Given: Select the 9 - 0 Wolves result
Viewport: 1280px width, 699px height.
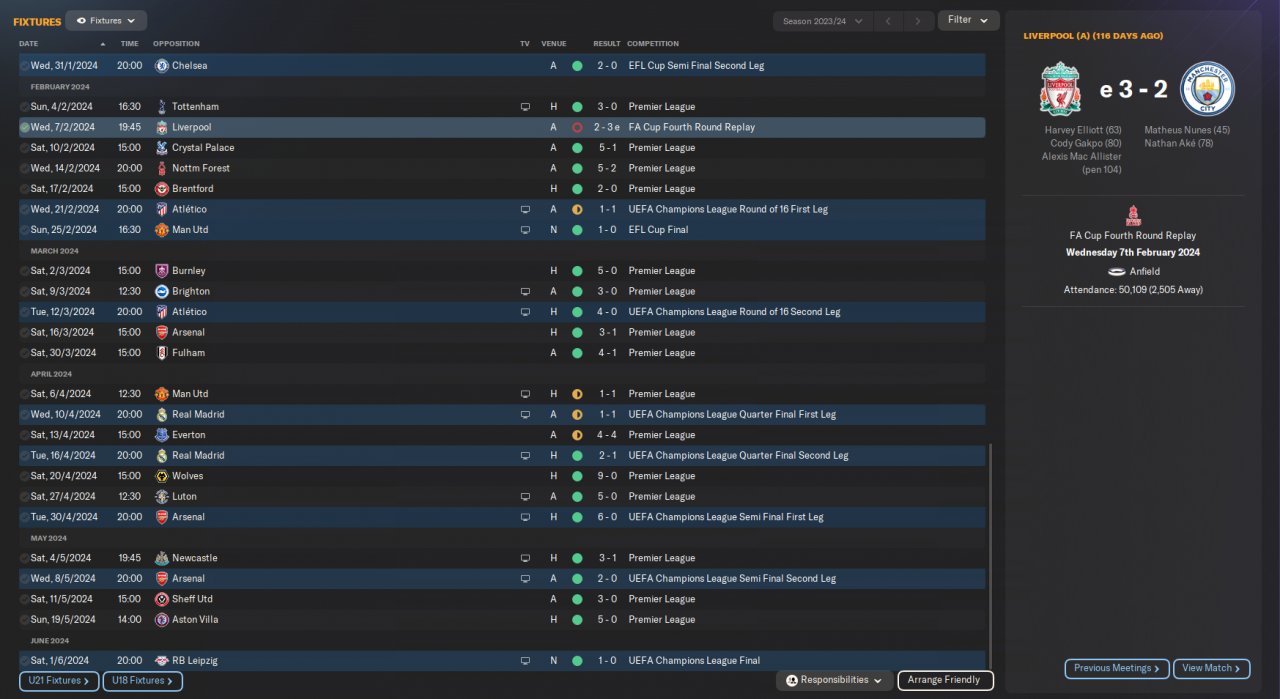Looking at the screenshot, I should [605, 476].
